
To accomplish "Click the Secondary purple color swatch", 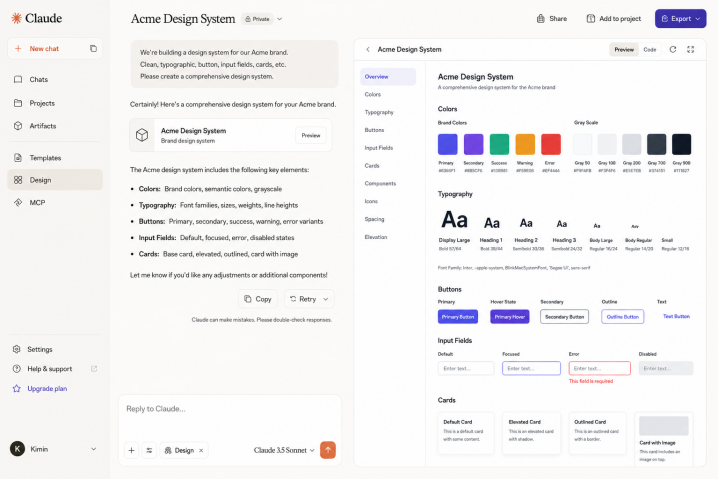I will 473,144.
